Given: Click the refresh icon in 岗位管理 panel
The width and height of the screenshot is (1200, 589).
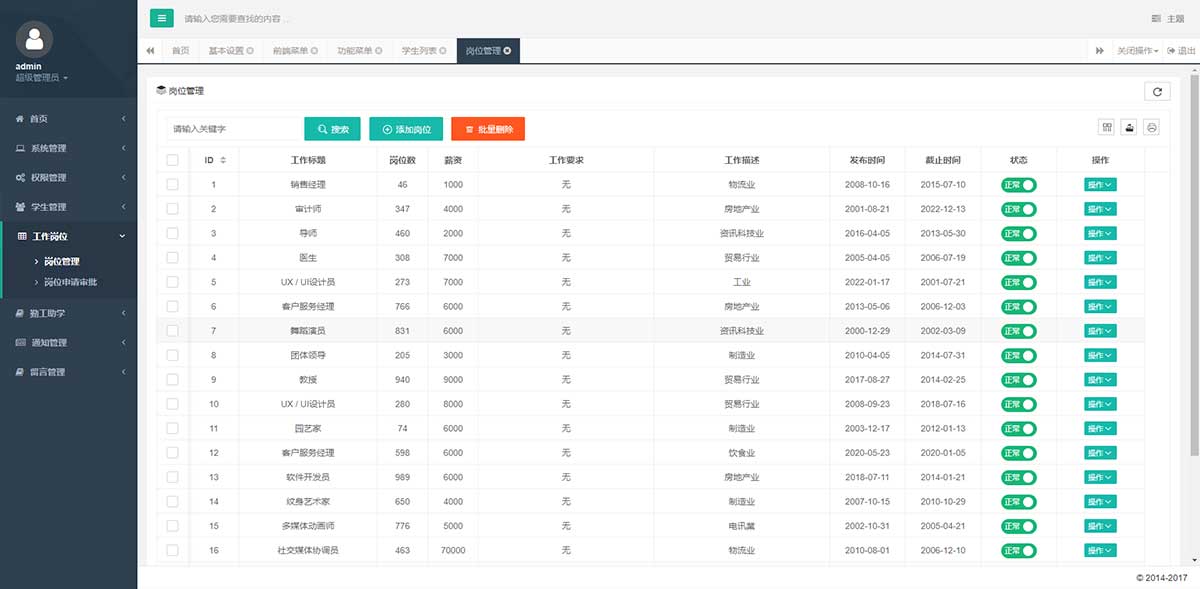Looking at the screenshot, I should click(1157, 92).
